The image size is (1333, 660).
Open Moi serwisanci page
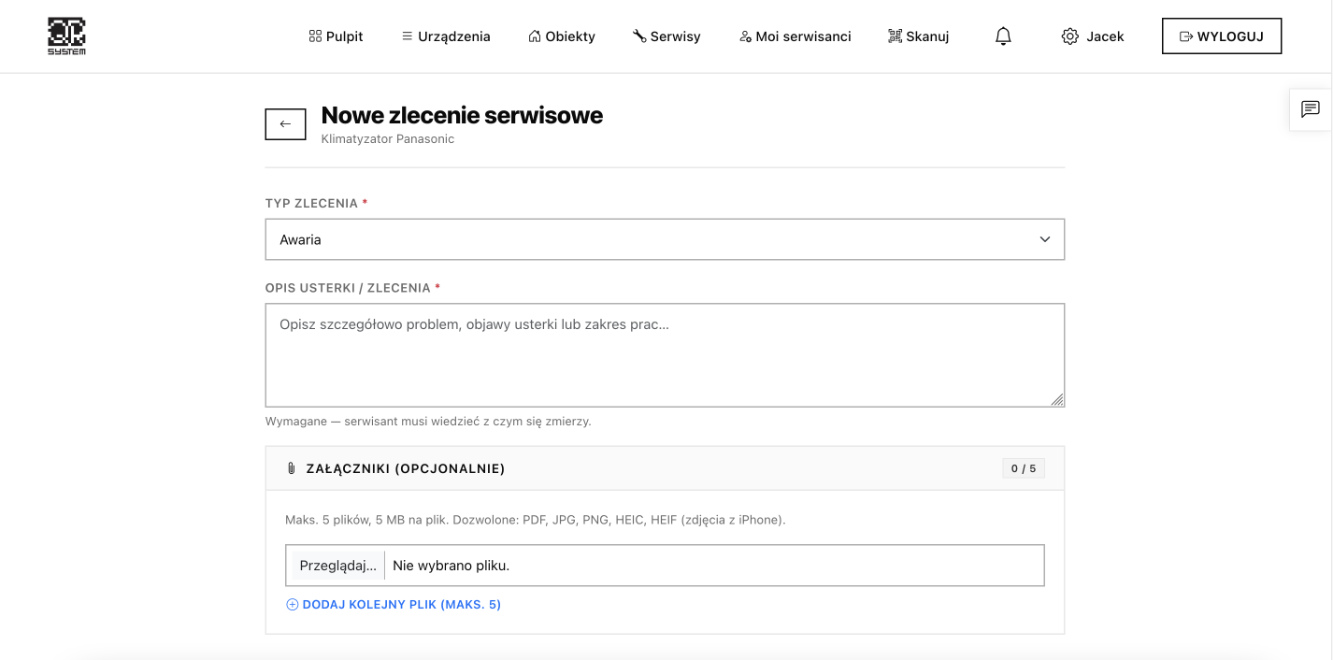[795, 36]
